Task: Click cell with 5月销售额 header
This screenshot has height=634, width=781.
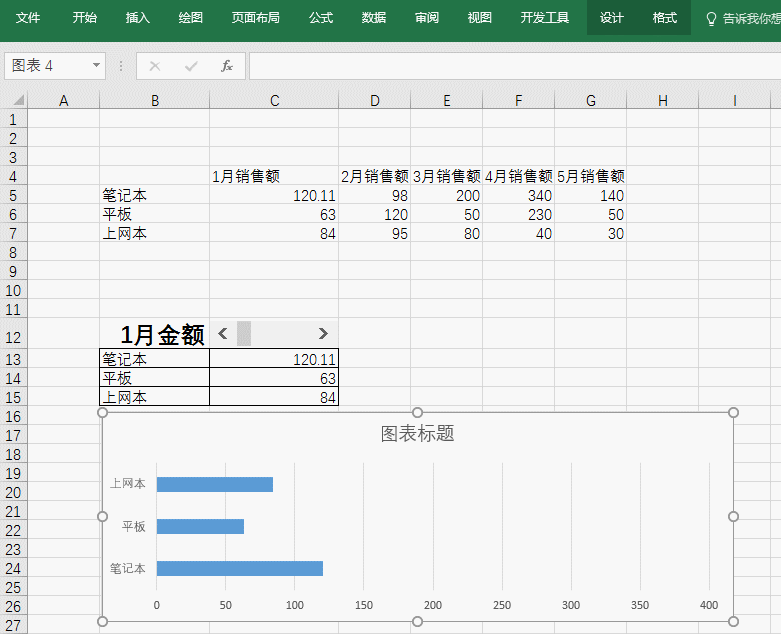Action: pyautogui.click(x=591, y=176)
